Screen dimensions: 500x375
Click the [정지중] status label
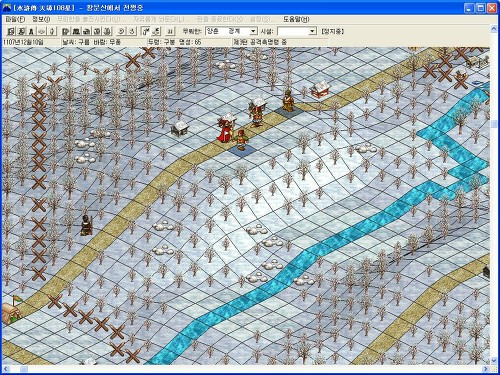[332, 31]
